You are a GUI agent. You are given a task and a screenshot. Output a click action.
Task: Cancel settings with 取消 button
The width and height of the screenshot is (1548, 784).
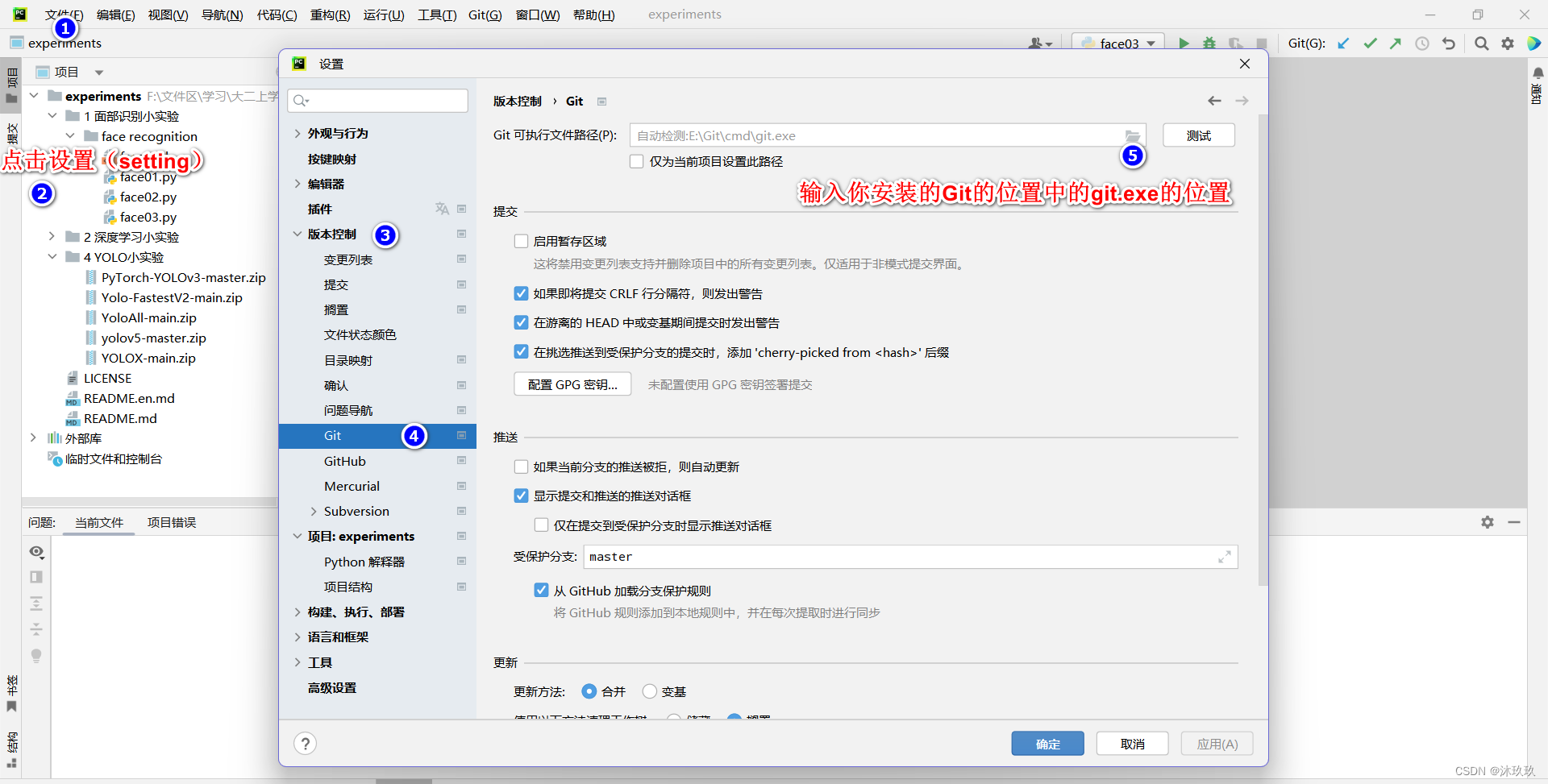[1132, 744]
